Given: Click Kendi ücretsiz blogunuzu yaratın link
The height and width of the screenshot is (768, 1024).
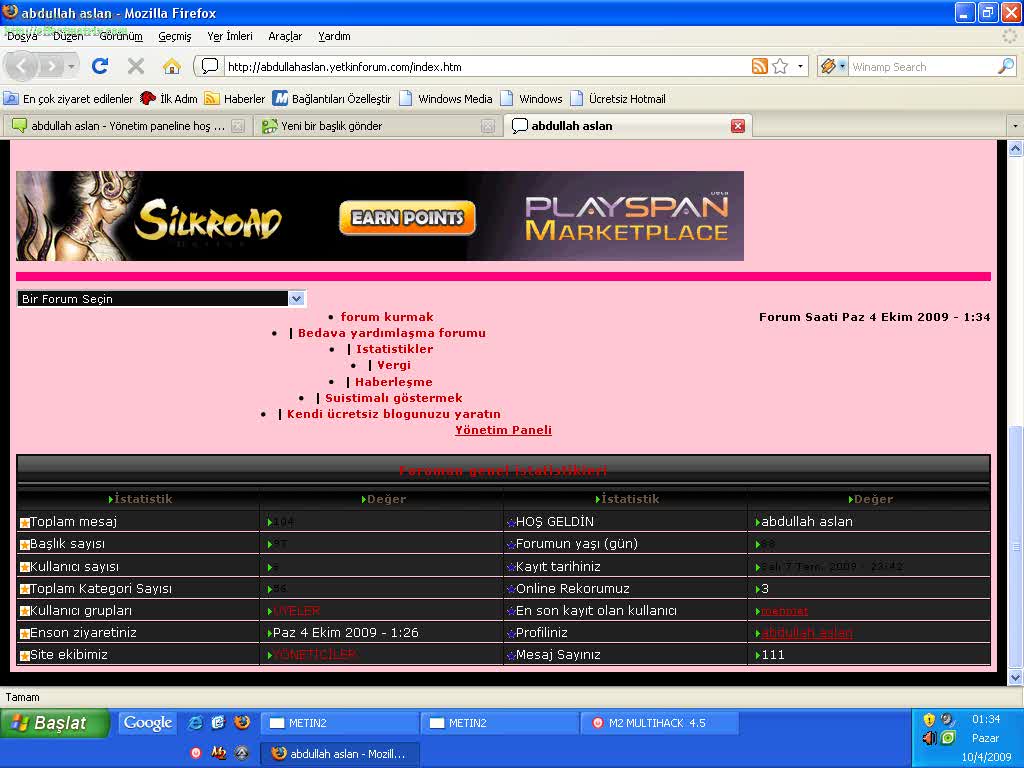Looking at the screenshot, I should point(394,414).
